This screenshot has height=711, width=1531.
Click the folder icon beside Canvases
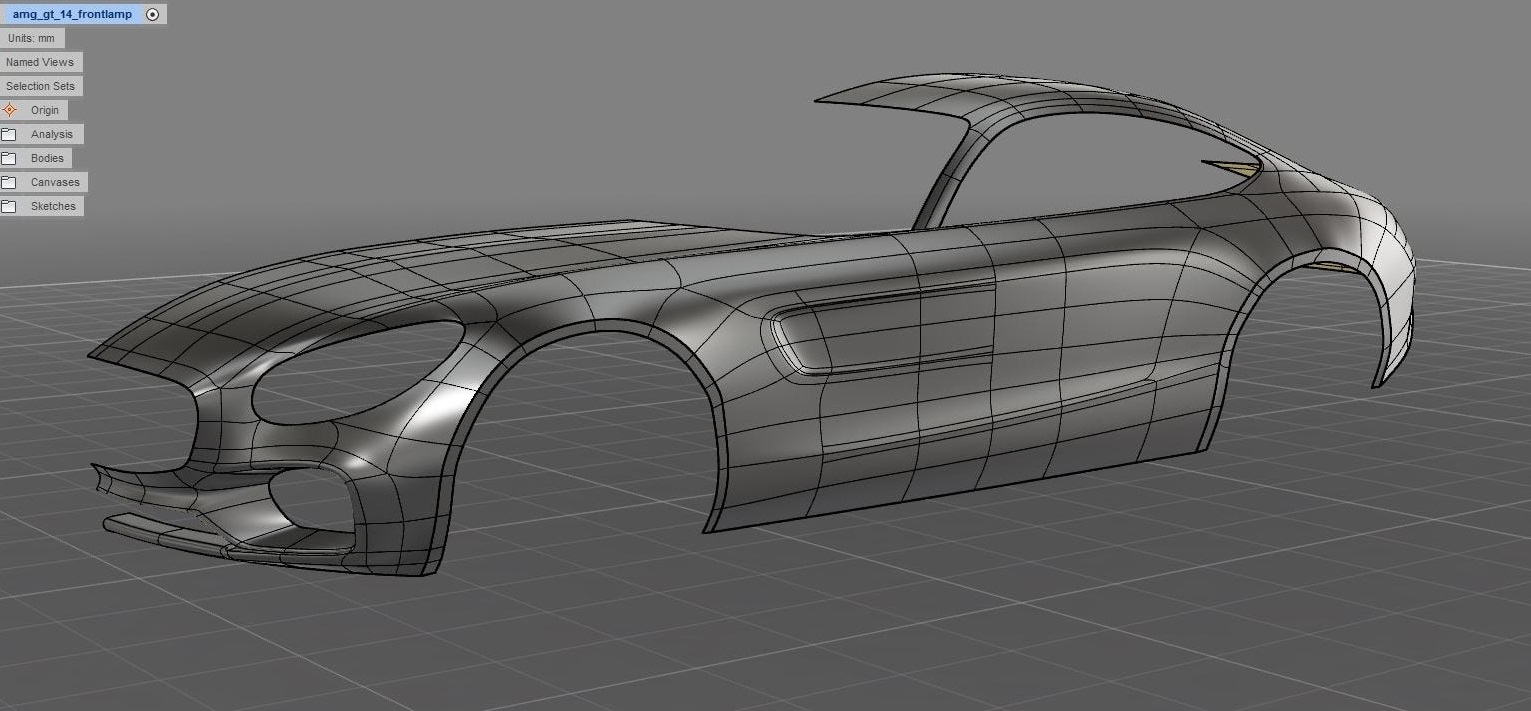pyautogui.click(x=9, y=182)
